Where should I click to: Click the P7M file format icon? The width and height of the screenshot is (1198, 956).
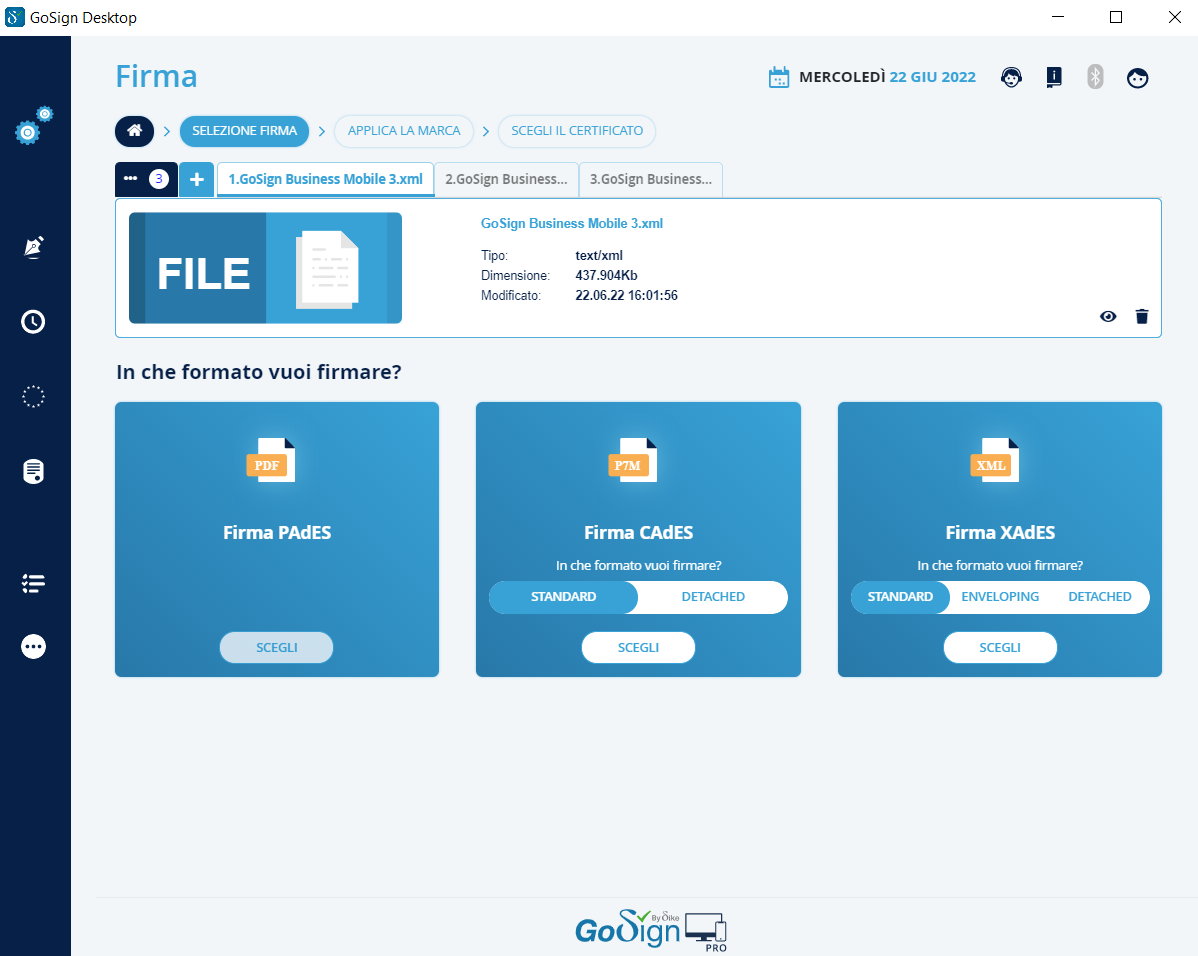tap(633, 460)
